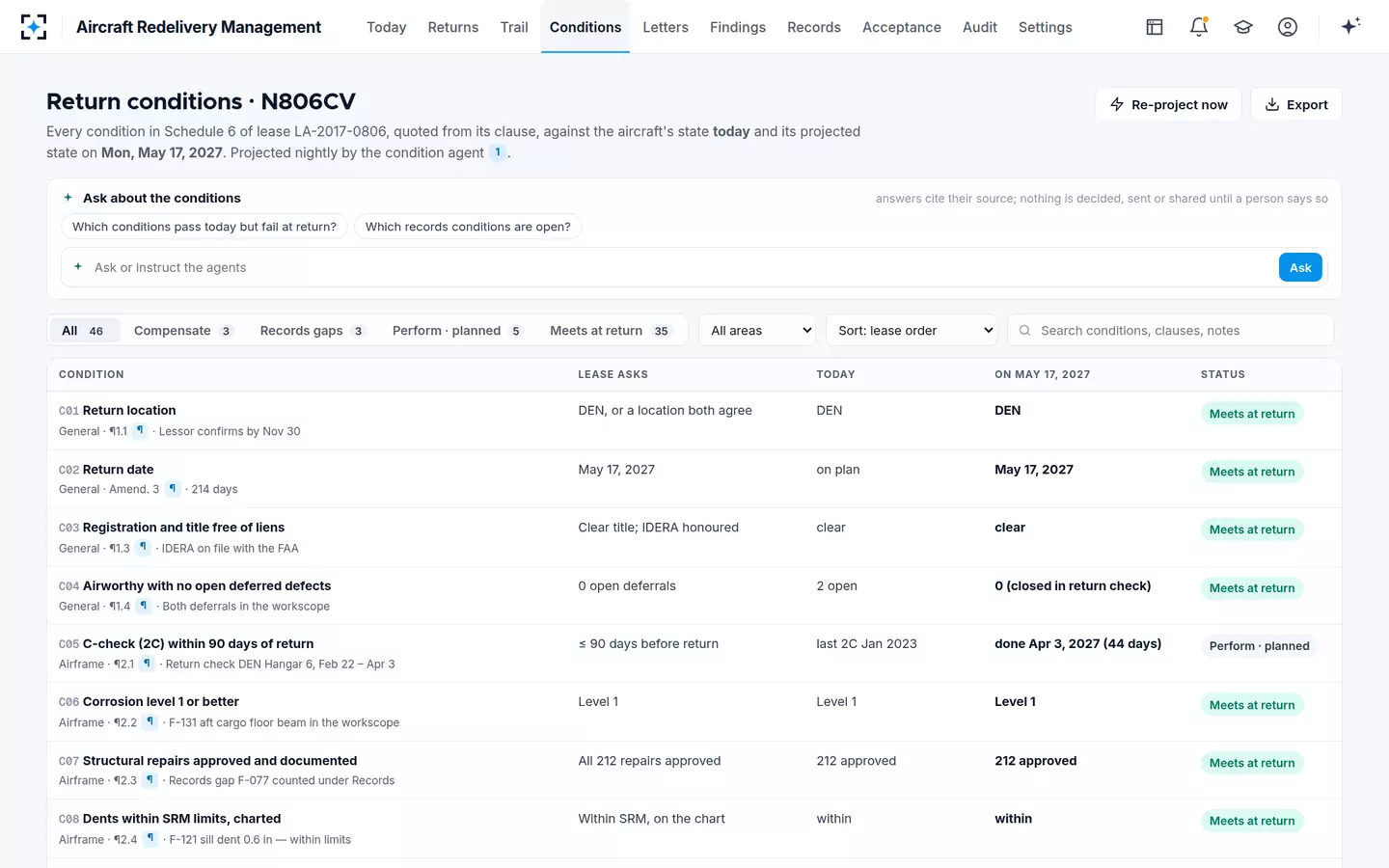Filter by Compensate conditions
1389x868 pixels.
[183, 330]
